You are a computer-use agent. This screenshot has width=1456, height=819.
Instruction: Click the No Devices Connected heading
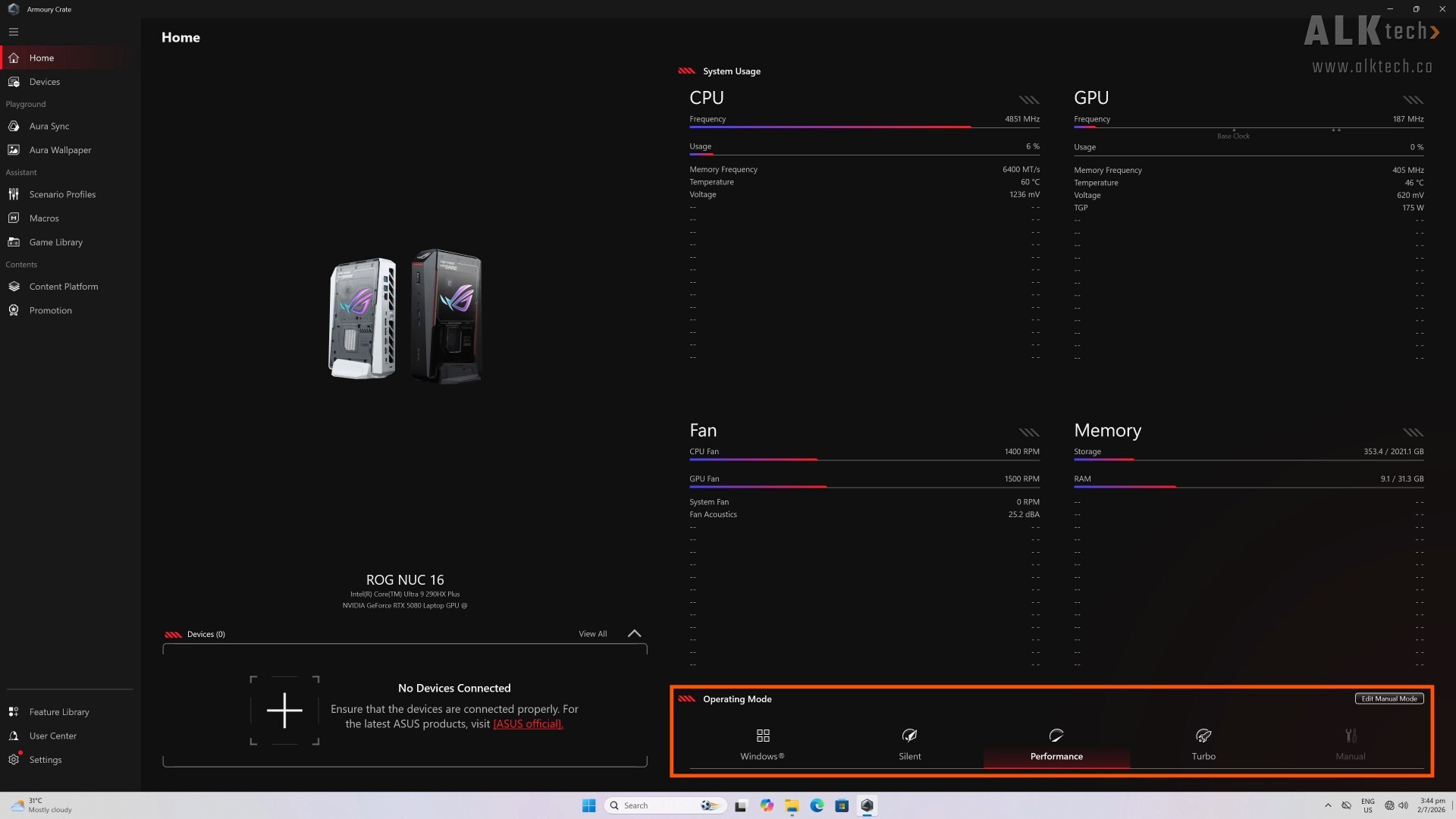(x=454, y=689)
